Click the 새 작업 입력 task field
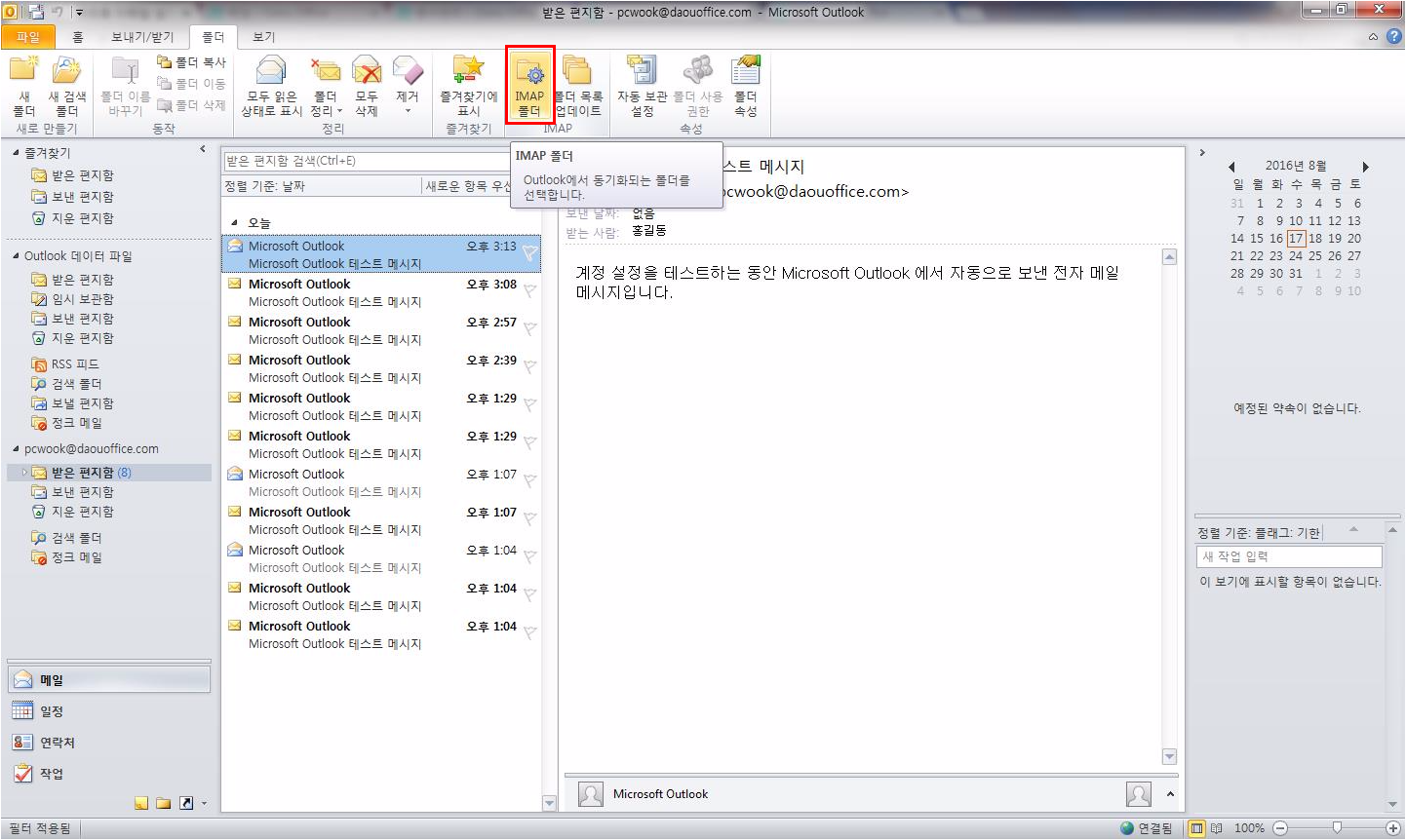The width and height of the screenshot is (1406, 840). click(x=1289, y=556)
